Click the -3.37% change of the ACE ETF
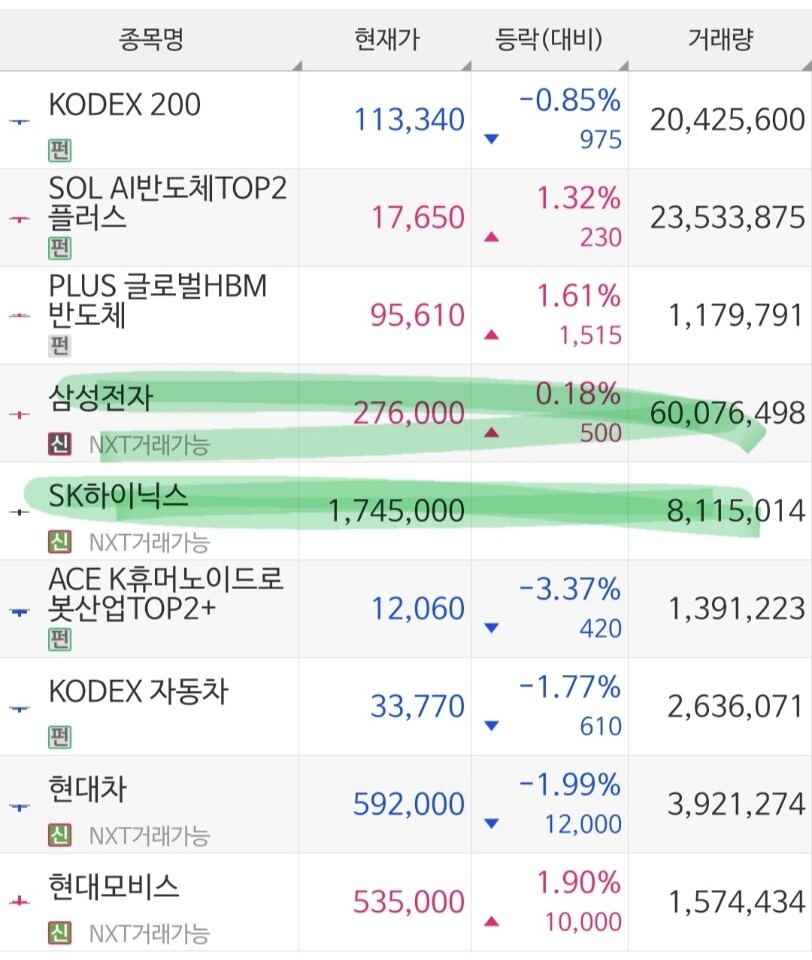 coord(570,590)
